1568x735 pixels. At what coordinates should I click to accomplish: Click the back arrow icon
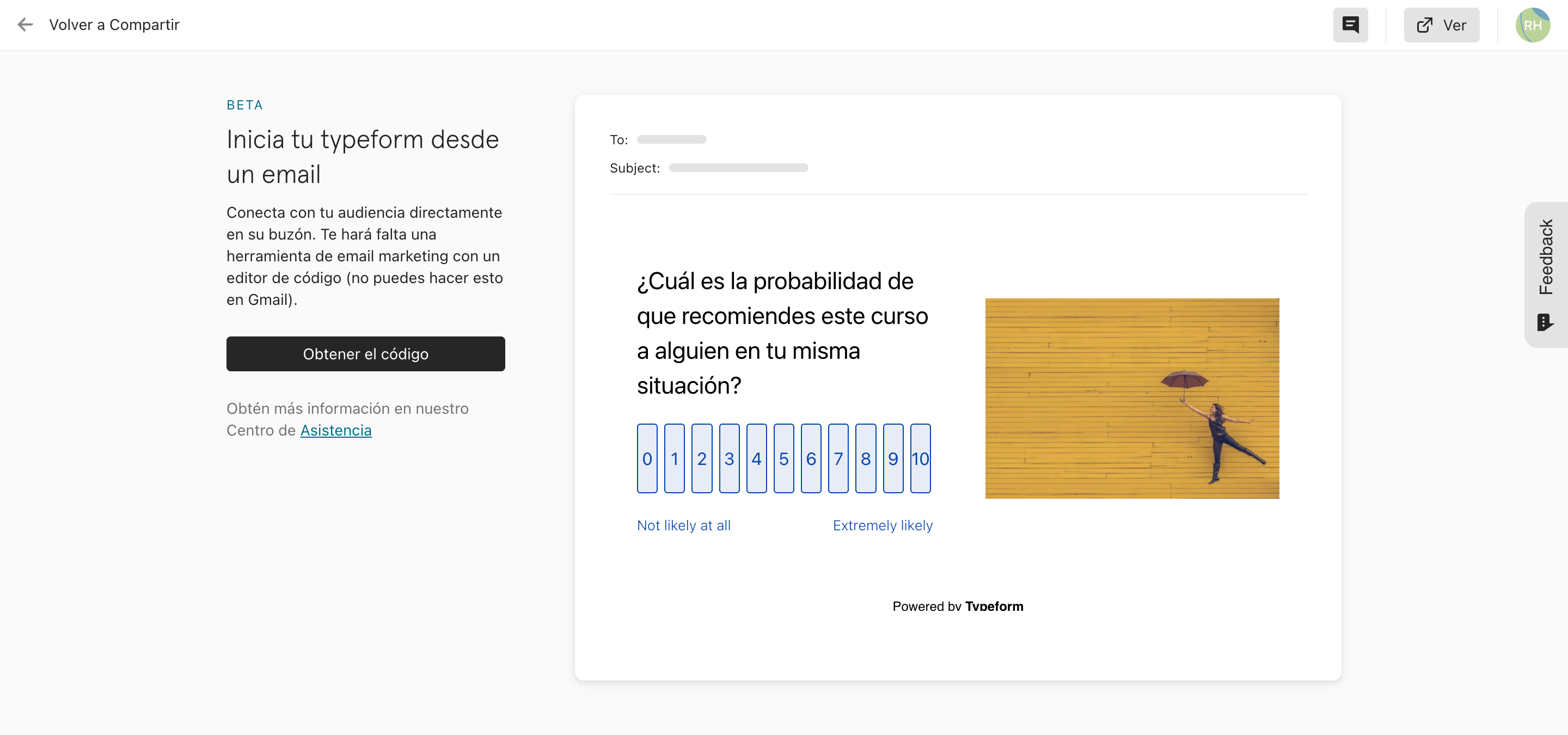tap(25, 25)
